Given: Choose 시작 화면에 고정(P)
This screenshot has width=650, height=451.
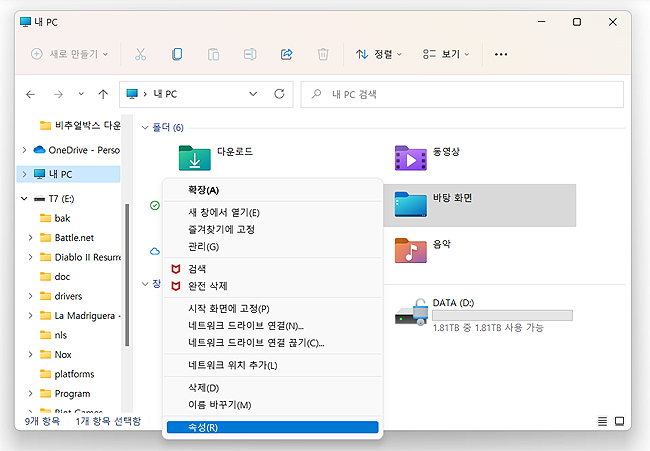Looking at the screenshot, I should point(272,309).
